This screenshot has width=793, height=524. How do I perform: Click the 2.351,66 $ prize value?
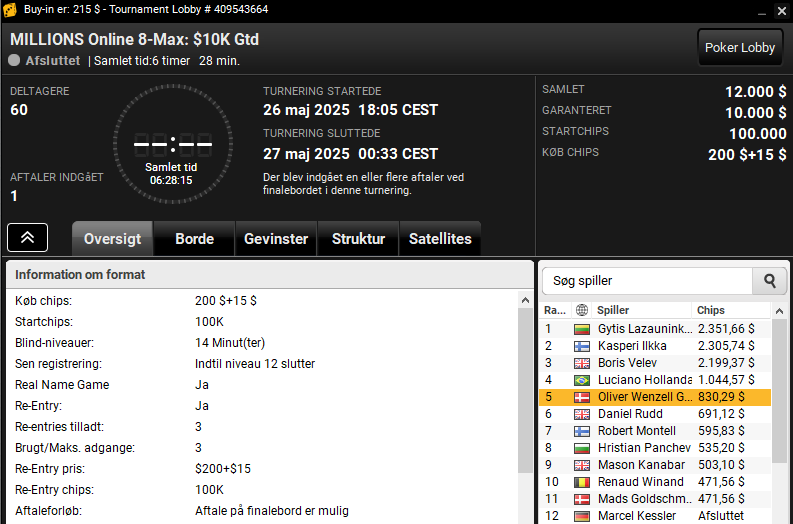point(726,329)
